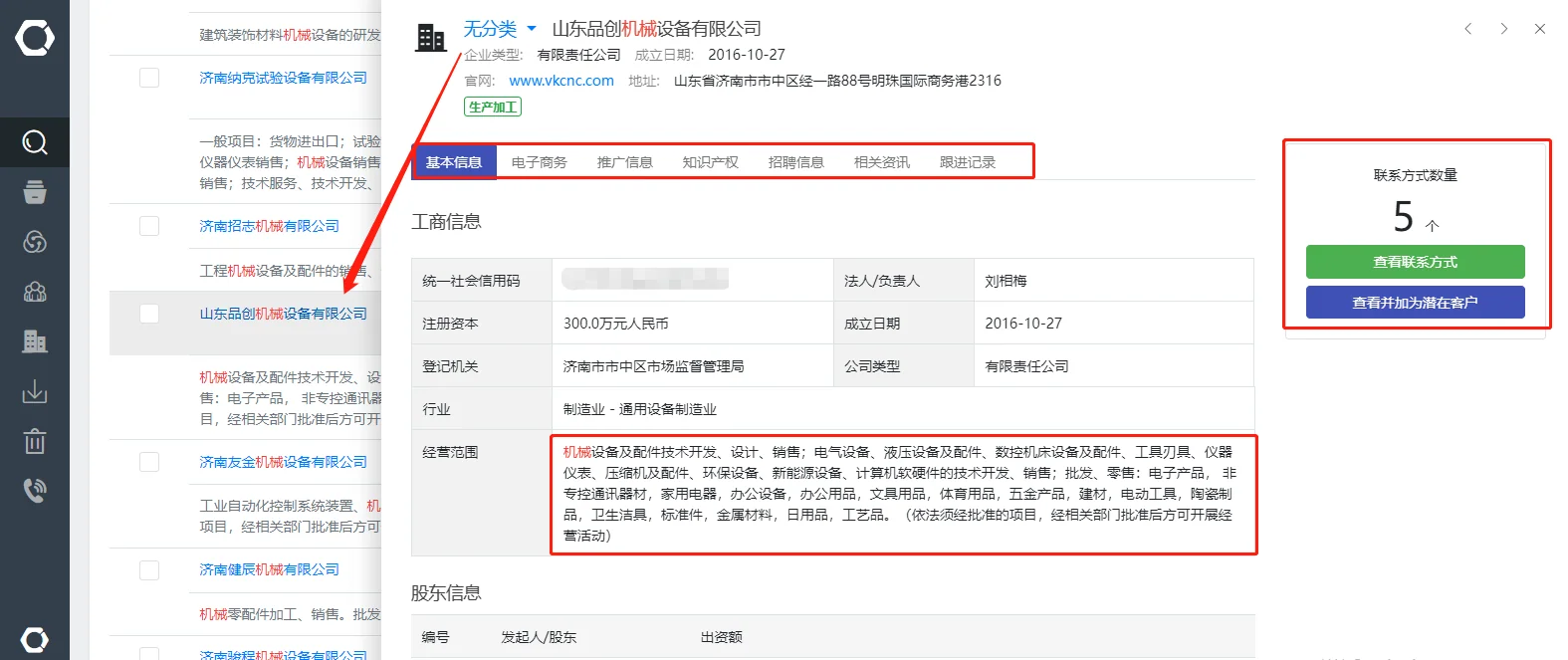The image size is (1568, 660).
Task: Open the stacked inbox sidebar icon
Action: click(x=35, y=192)
